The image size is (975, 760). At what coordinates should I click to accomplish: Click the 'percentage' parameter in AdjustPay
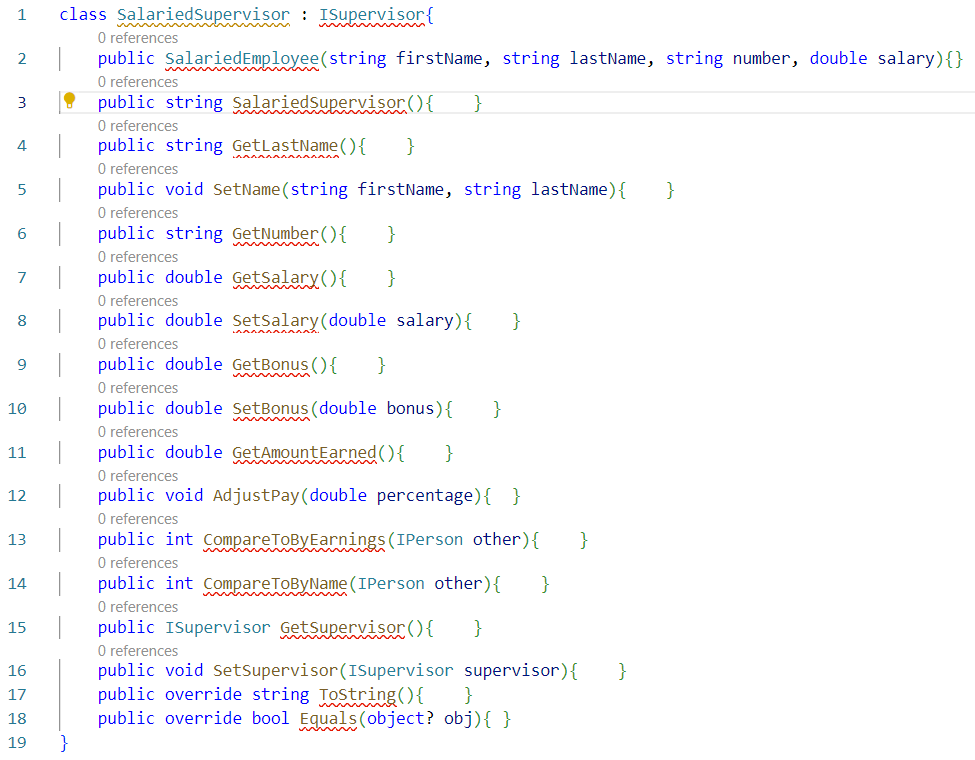(425, 496)
